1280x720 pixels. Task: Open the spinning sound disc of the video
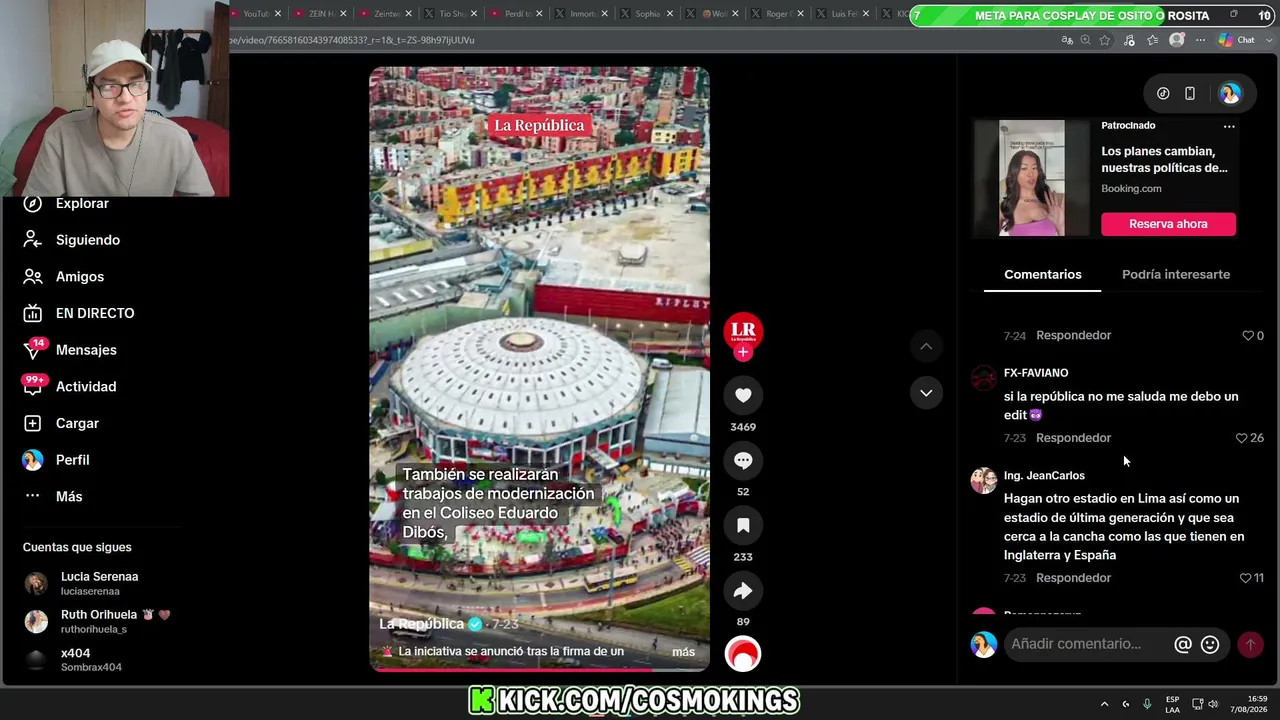coord(743,654)
